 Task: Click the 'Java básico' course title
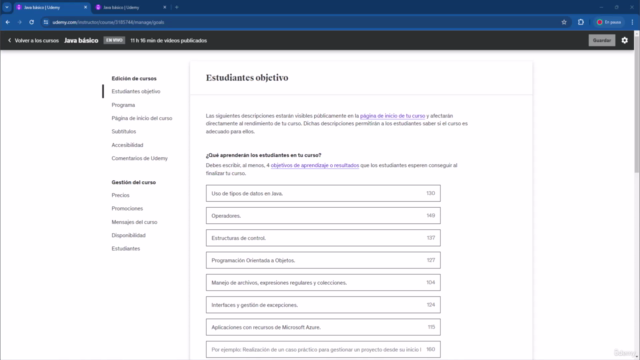(x=81, y=40)
